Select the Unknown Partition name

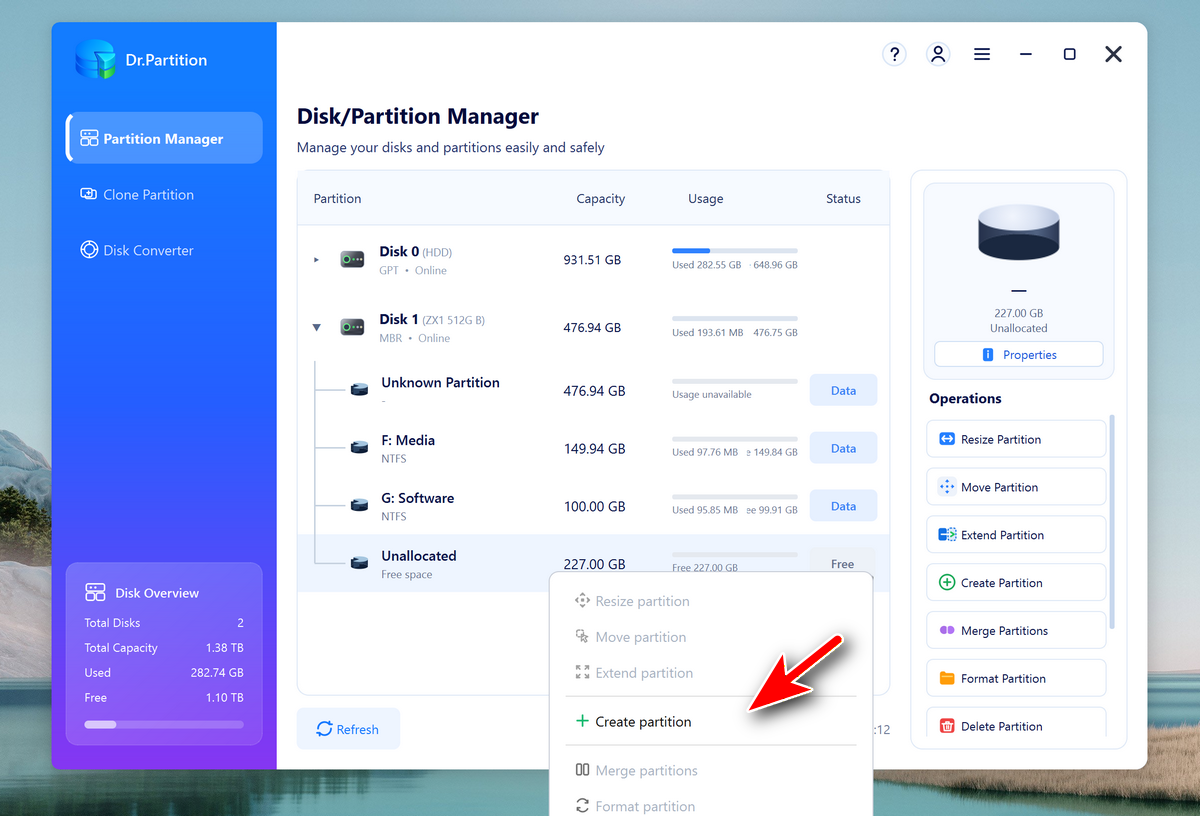click(440, 382)
